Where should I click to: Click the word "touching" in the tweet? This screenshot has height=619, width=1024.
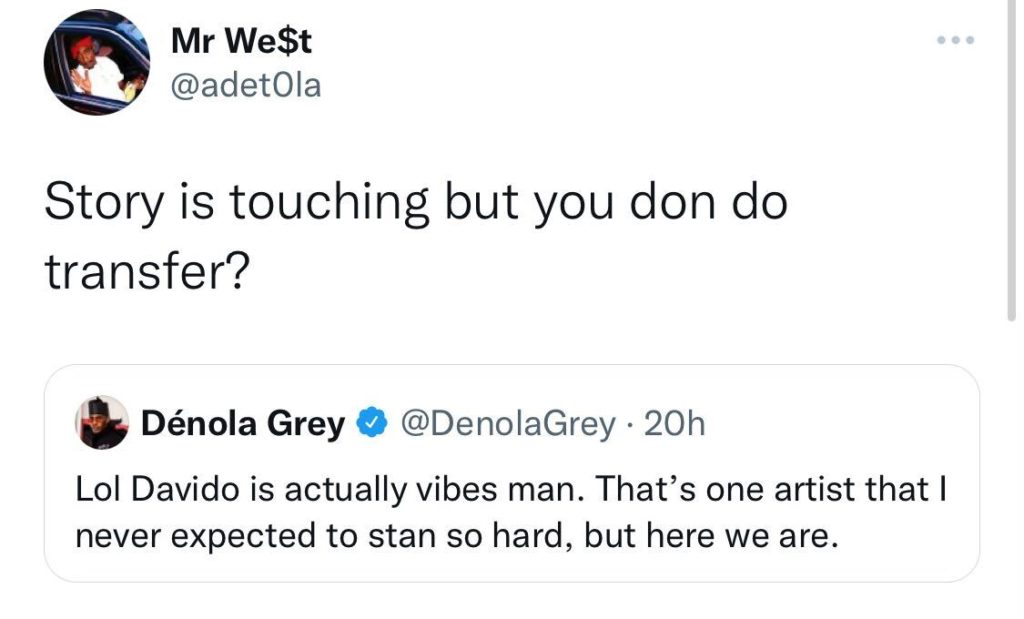click(x=329, y=205)
